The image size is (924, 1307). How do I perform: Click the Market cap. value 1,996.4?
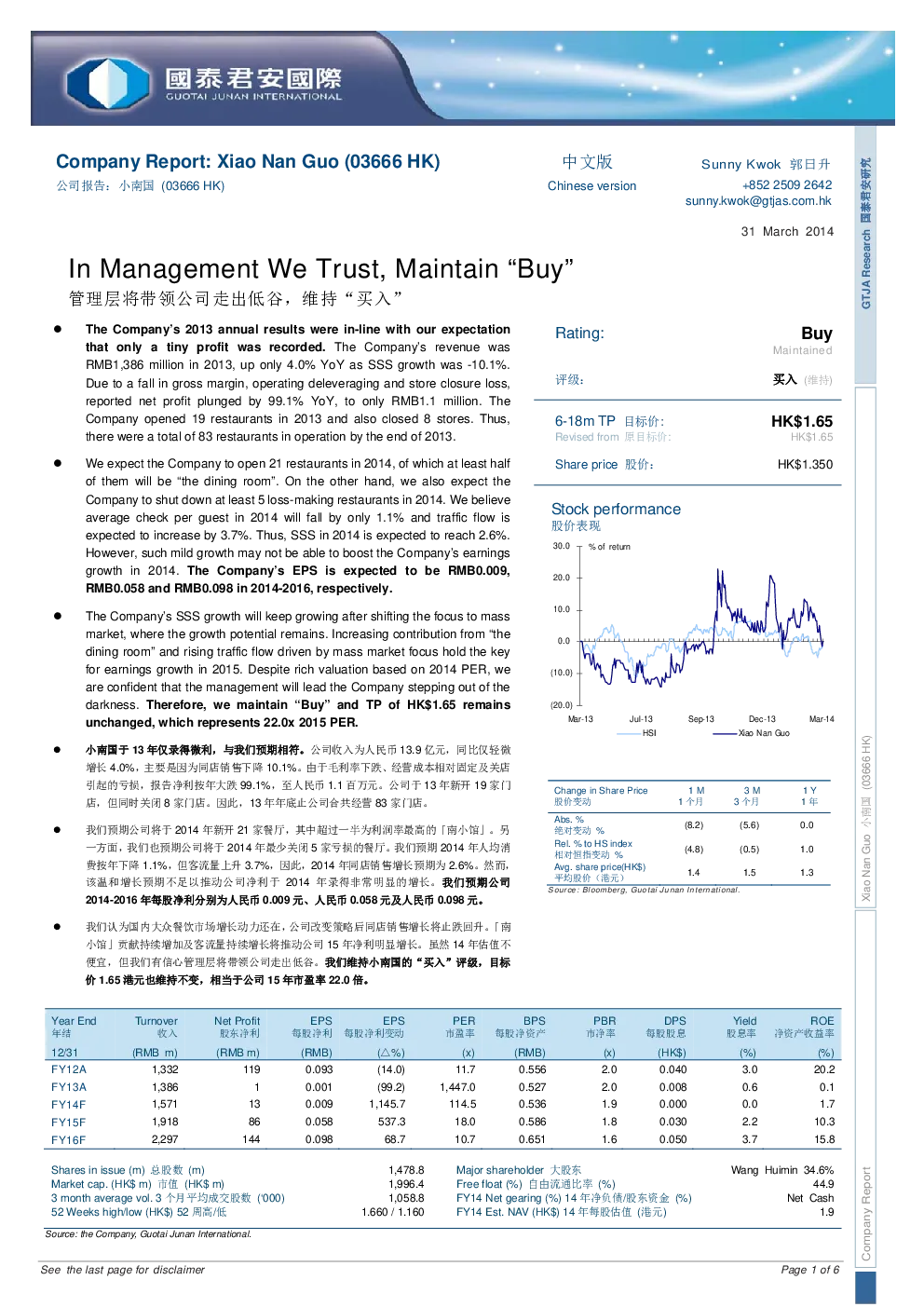(406, 1184)
